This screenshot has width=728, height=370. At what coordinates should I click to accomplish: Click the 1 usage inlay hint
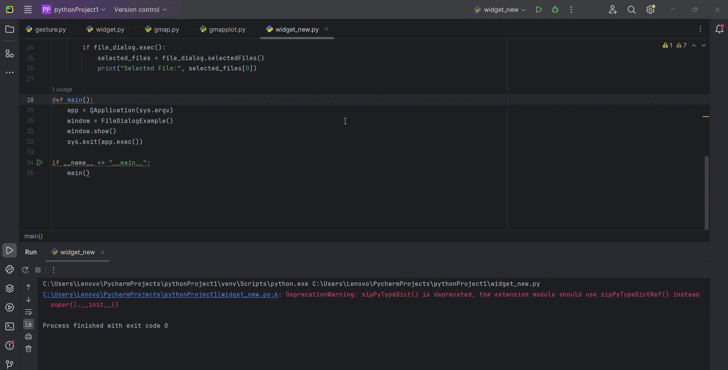(62, 89)
